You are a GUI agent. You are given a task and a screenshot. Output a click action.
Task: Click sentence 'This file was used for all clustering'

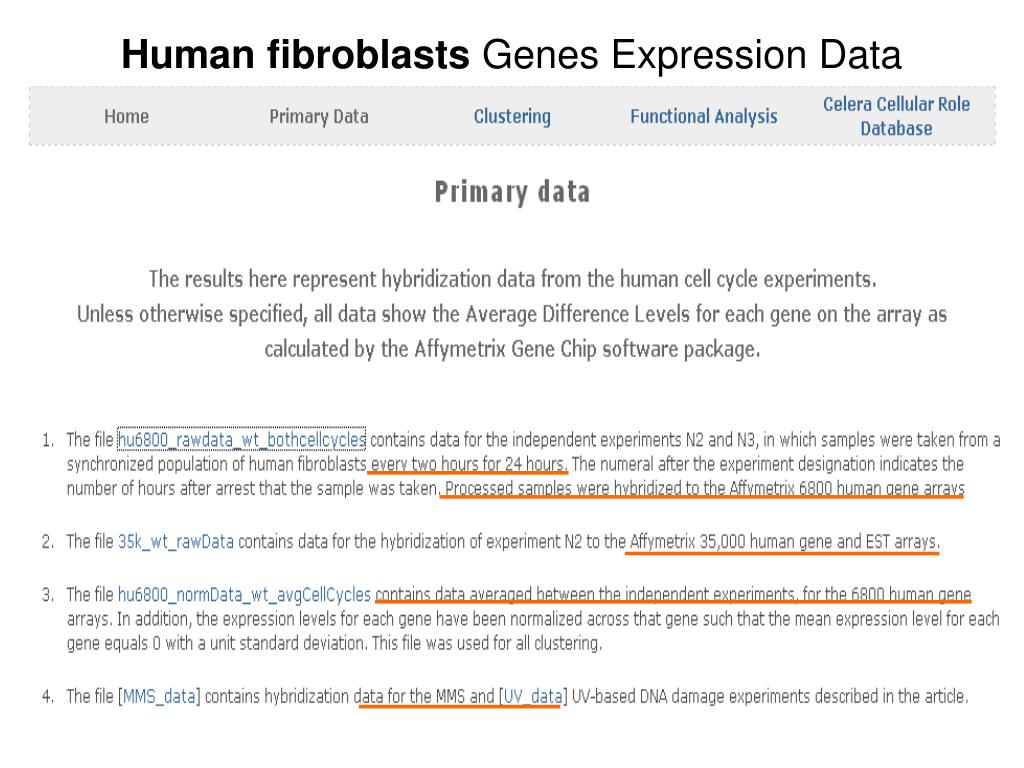pos(487,643)
